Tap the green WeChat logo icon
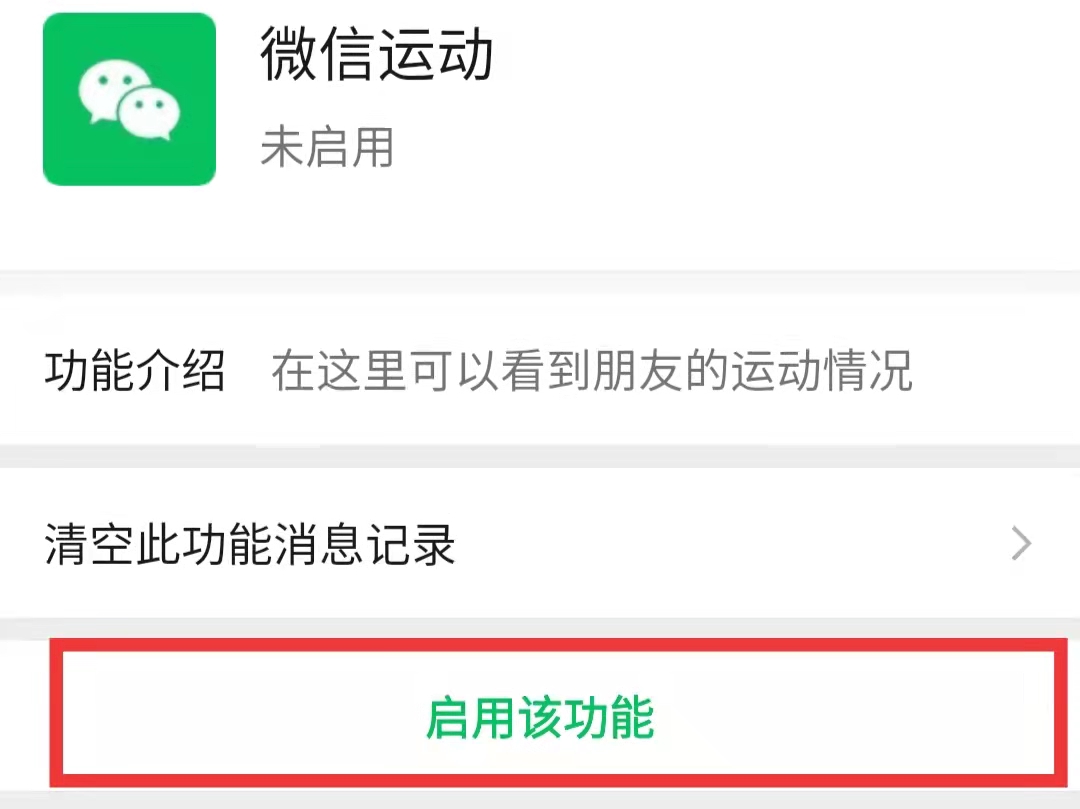The width and height of the screenshot is (1080, 809). [129, 99]
